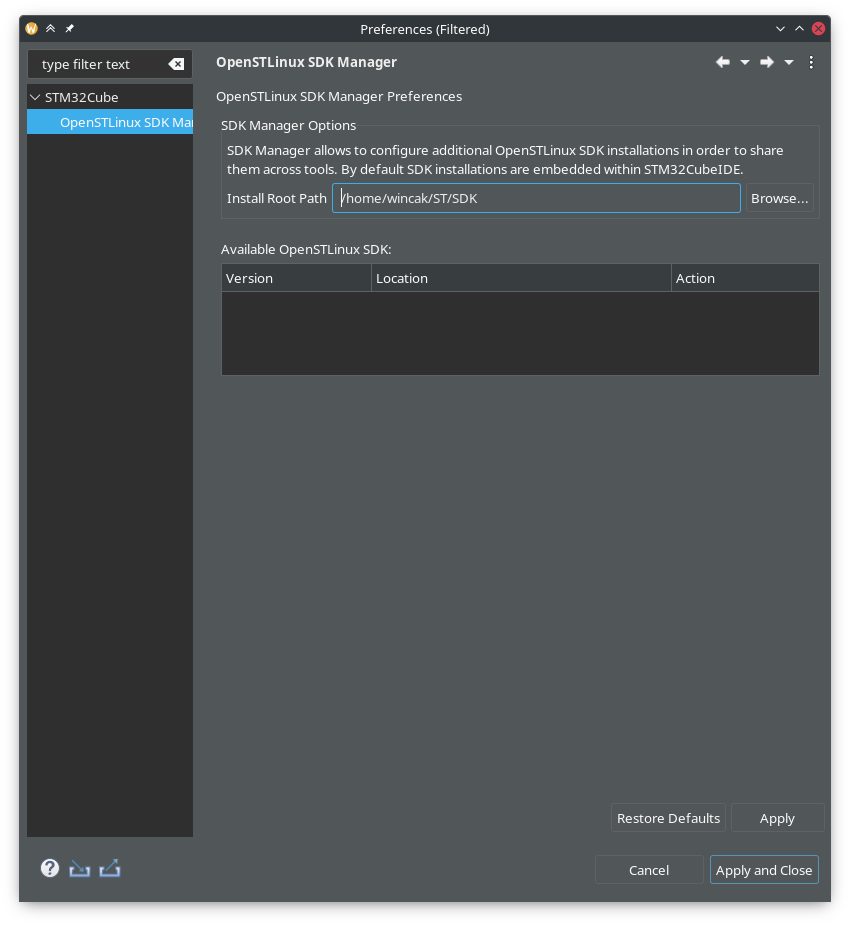Focus the Install Root Path field
Screen dimensions: 850x925
pyautogui.click(x=536, y=198)
